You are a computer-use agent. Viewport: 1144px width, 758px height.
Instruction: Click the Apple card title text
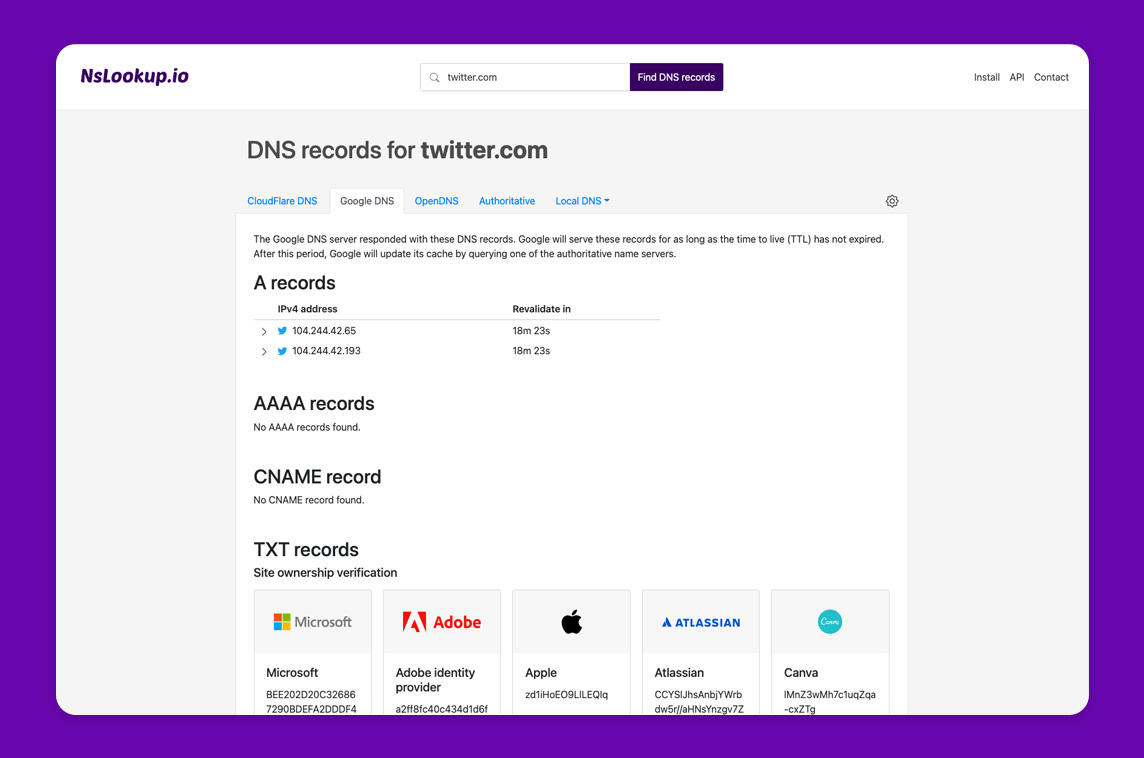pos(541,673)
